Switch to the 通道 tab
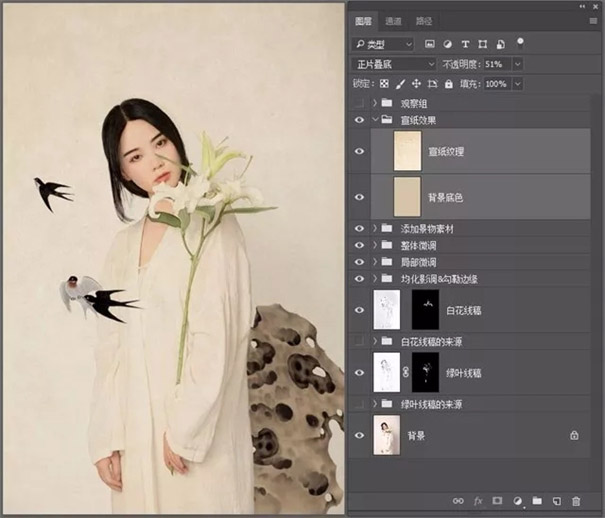Viewport: 605px width, 518px height. pos(393,21)
